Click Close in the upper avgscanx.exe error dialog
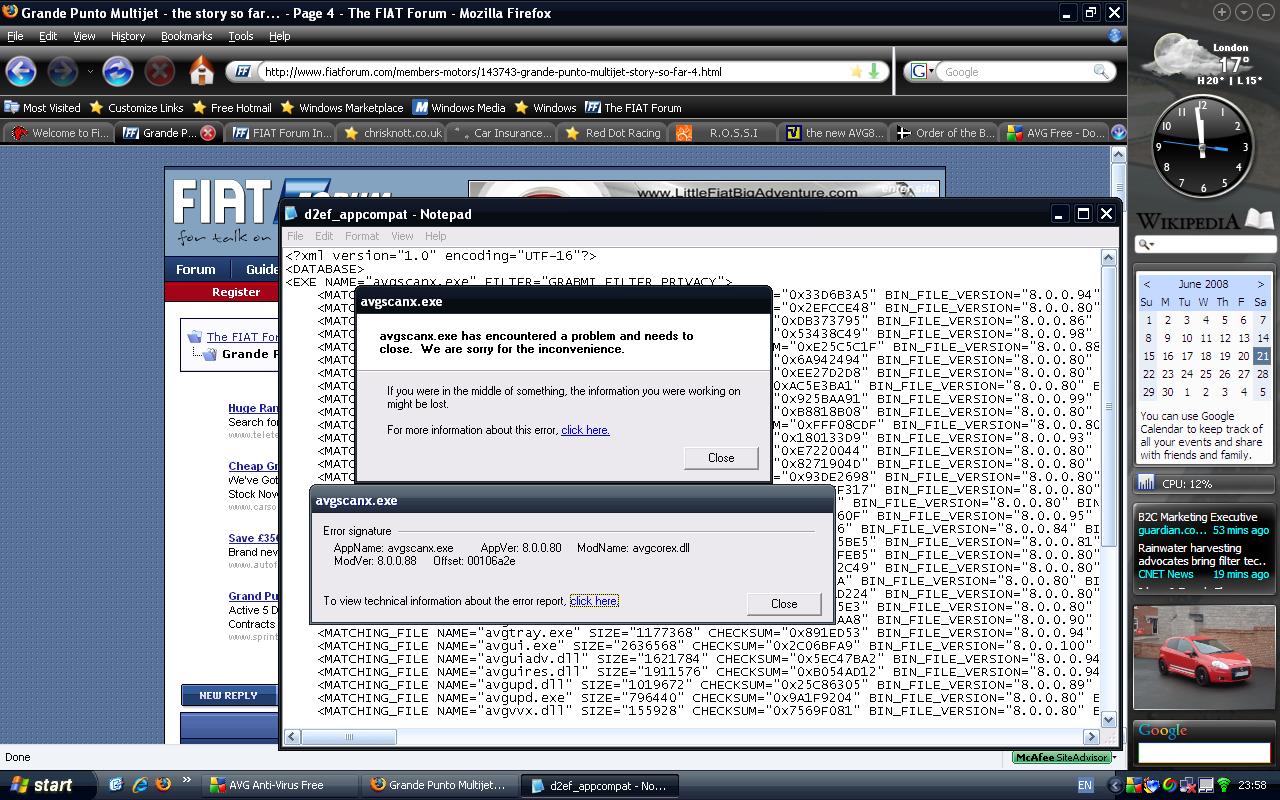1280x800 pixels. (x=721, y=458)
